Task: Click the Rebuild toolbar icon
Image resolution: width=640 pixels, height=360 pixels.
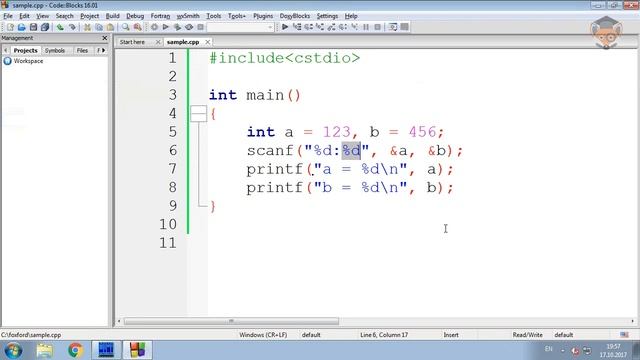Action: (189, 27)
